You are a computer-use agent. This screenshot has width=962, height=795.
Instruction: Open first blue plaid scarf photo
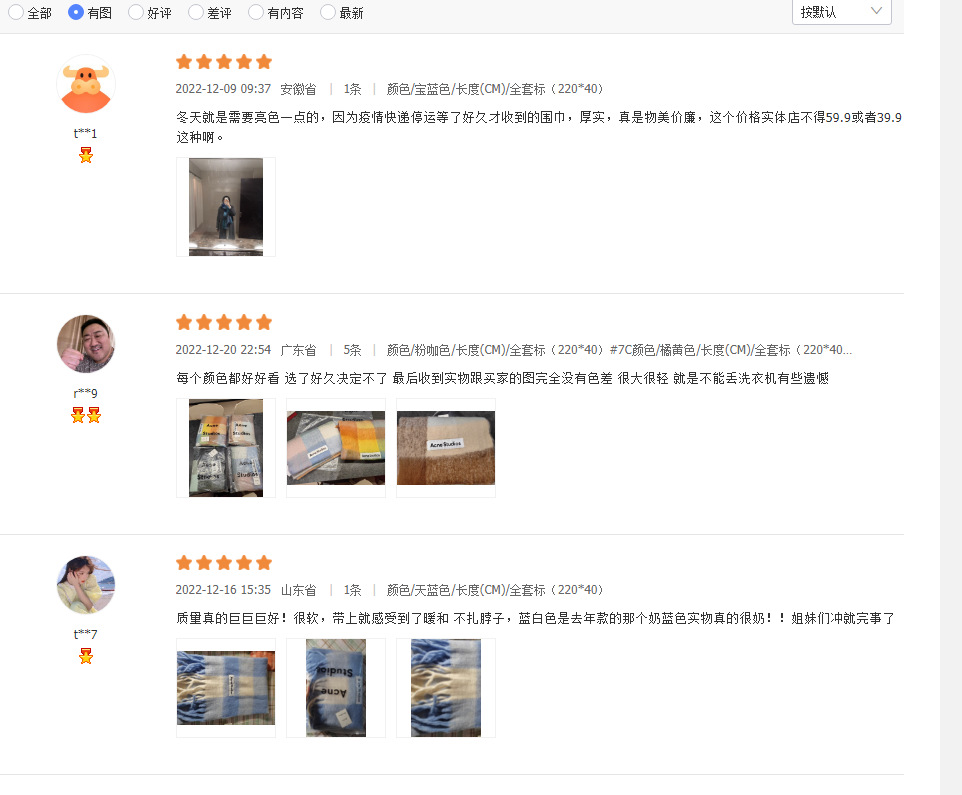(x=226, y=688)
